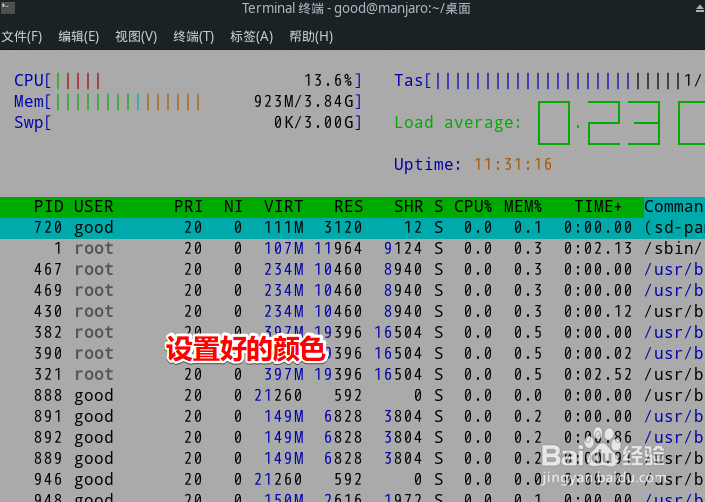This screenshot has width=705, height=502.
Task: Select process row PID 946
Action: (352, 480)
